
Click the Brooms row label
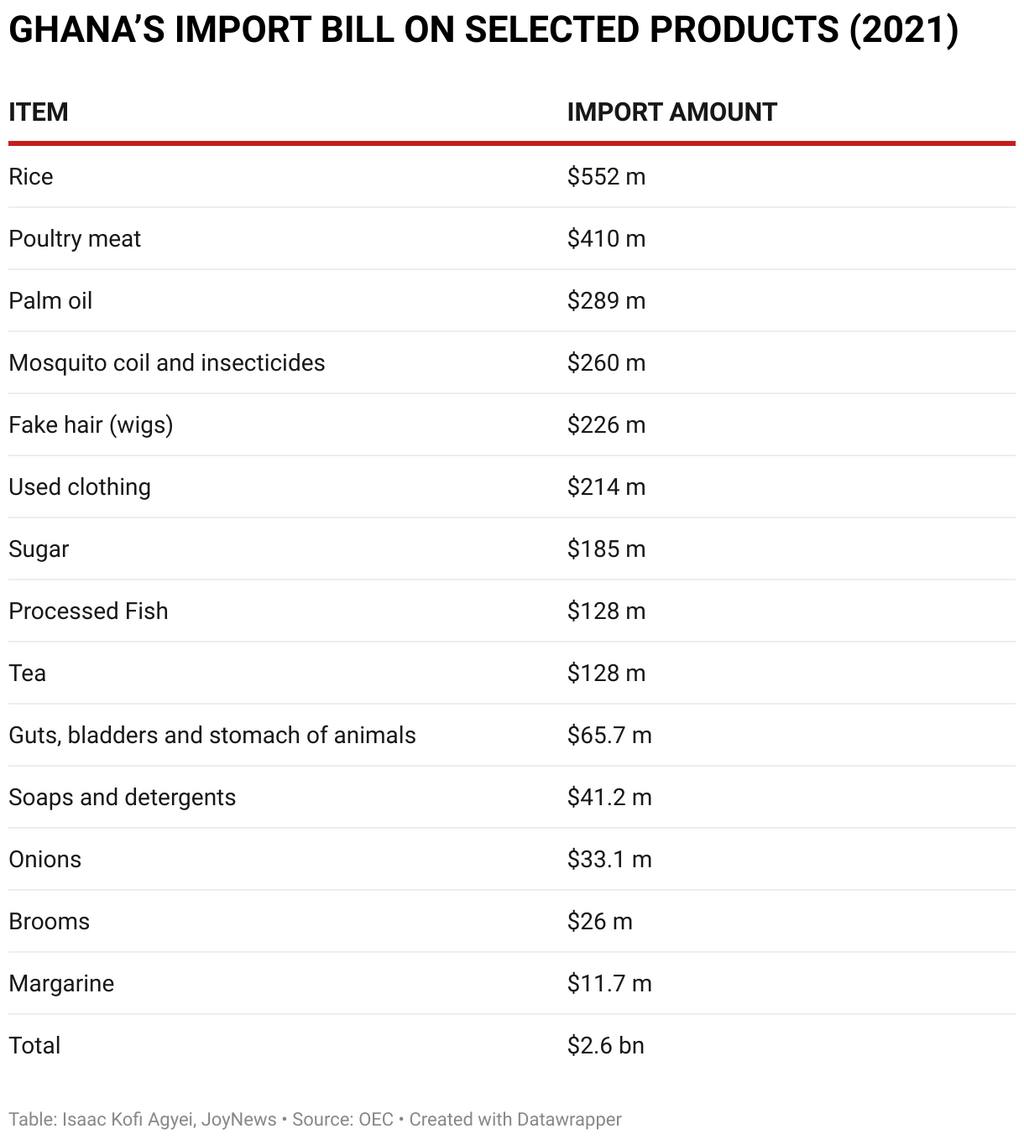click(x=49, y=921)
